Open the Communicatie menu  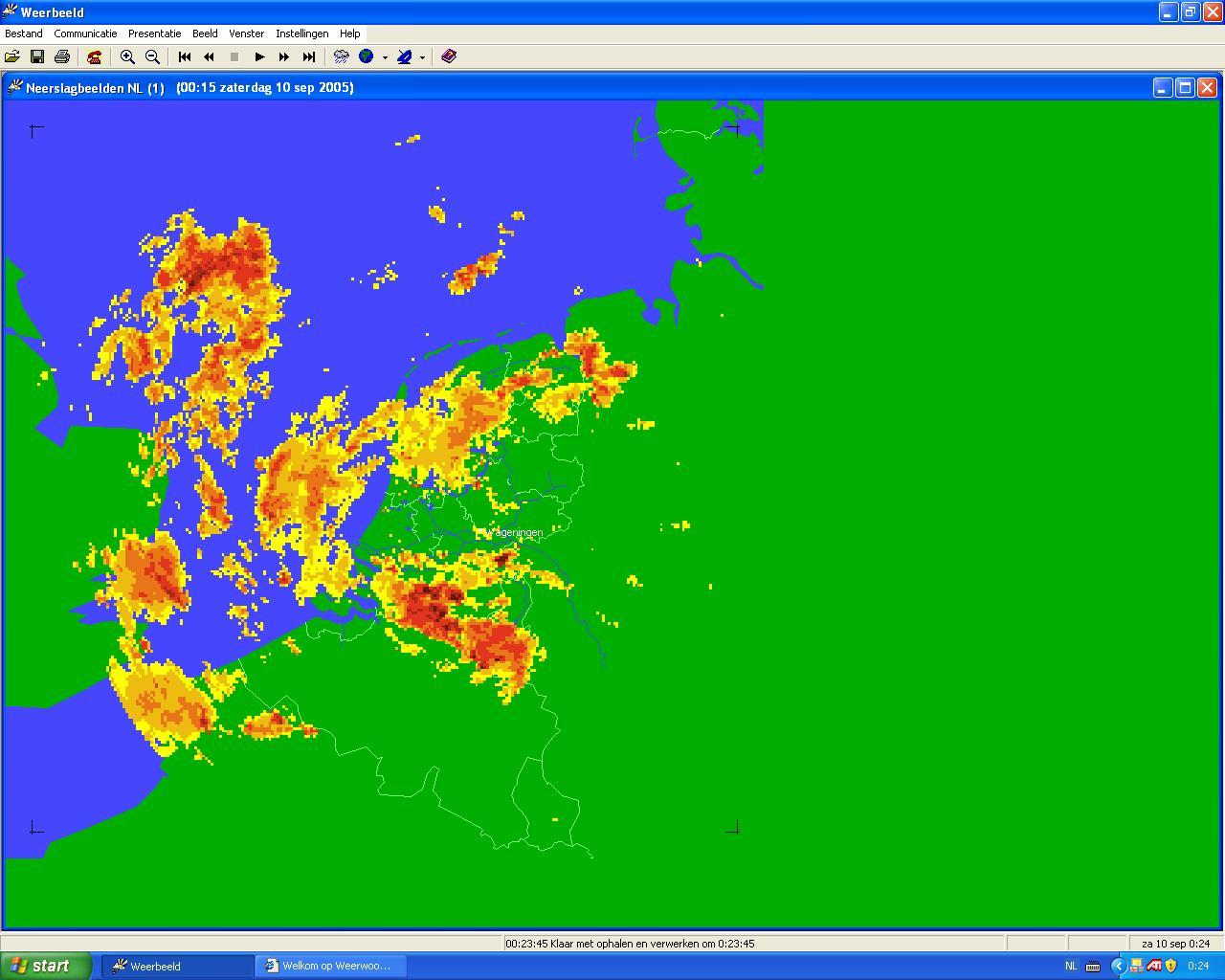click(x=85, y=33)
